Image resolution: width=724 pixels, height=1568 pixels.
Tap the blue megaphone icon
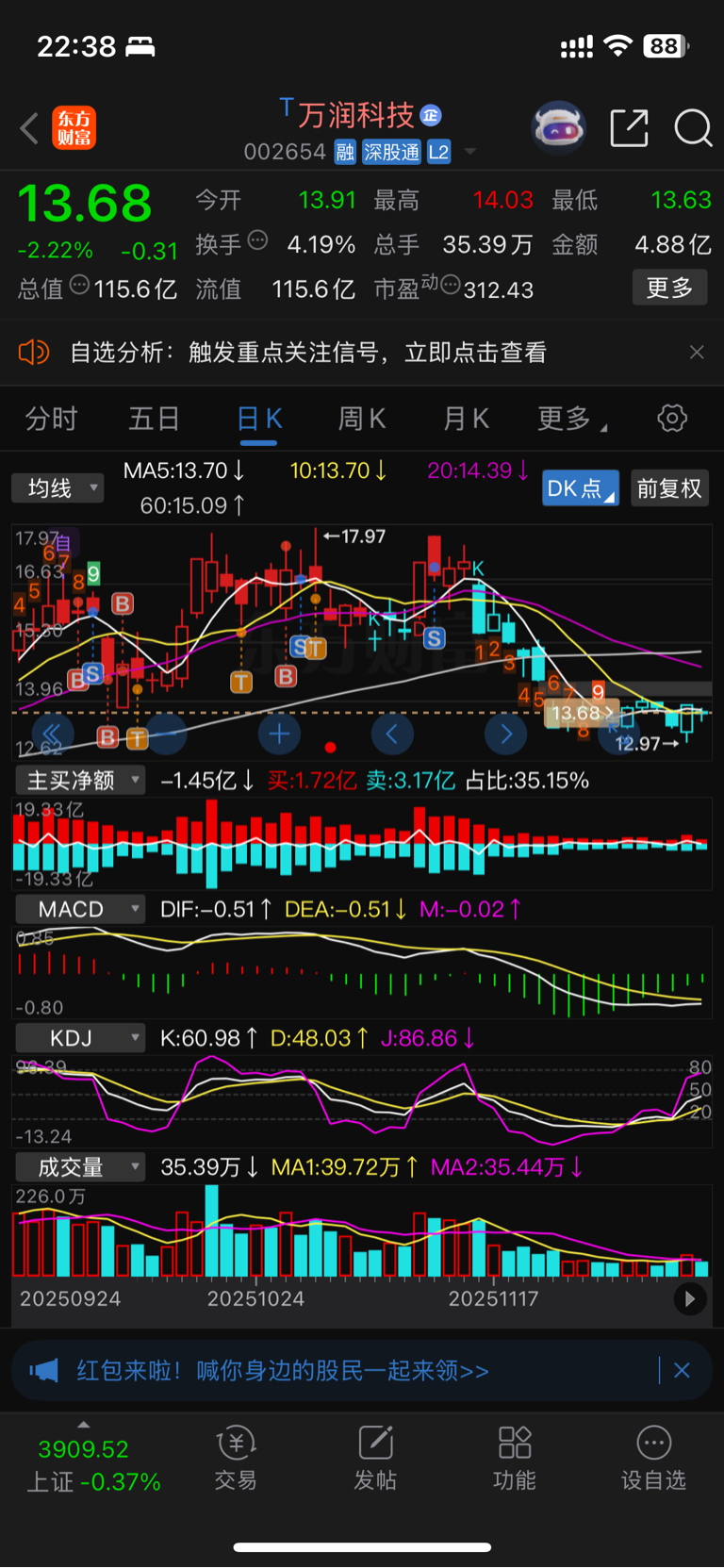click(x=43, y=1370)
